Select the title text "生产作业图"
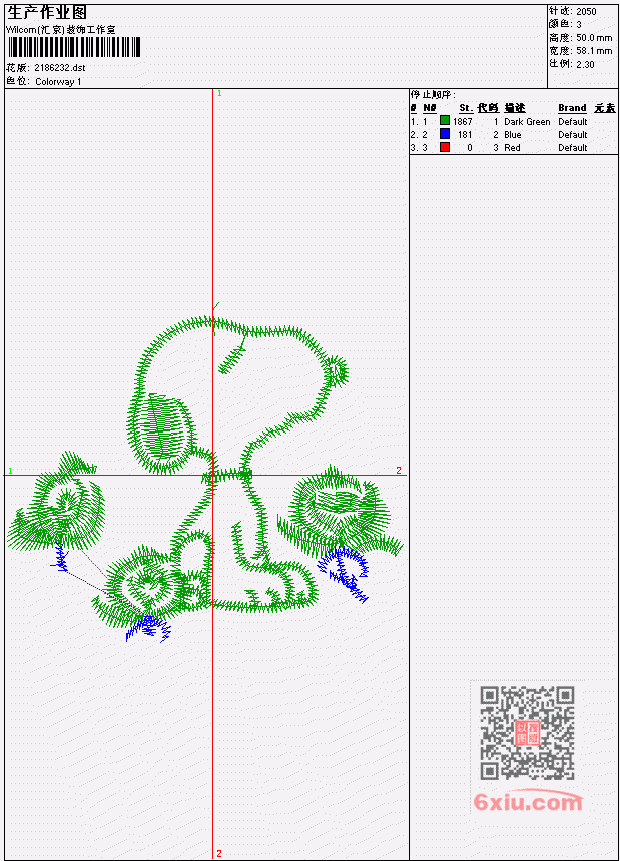620x861 pixels. (47, 13)
